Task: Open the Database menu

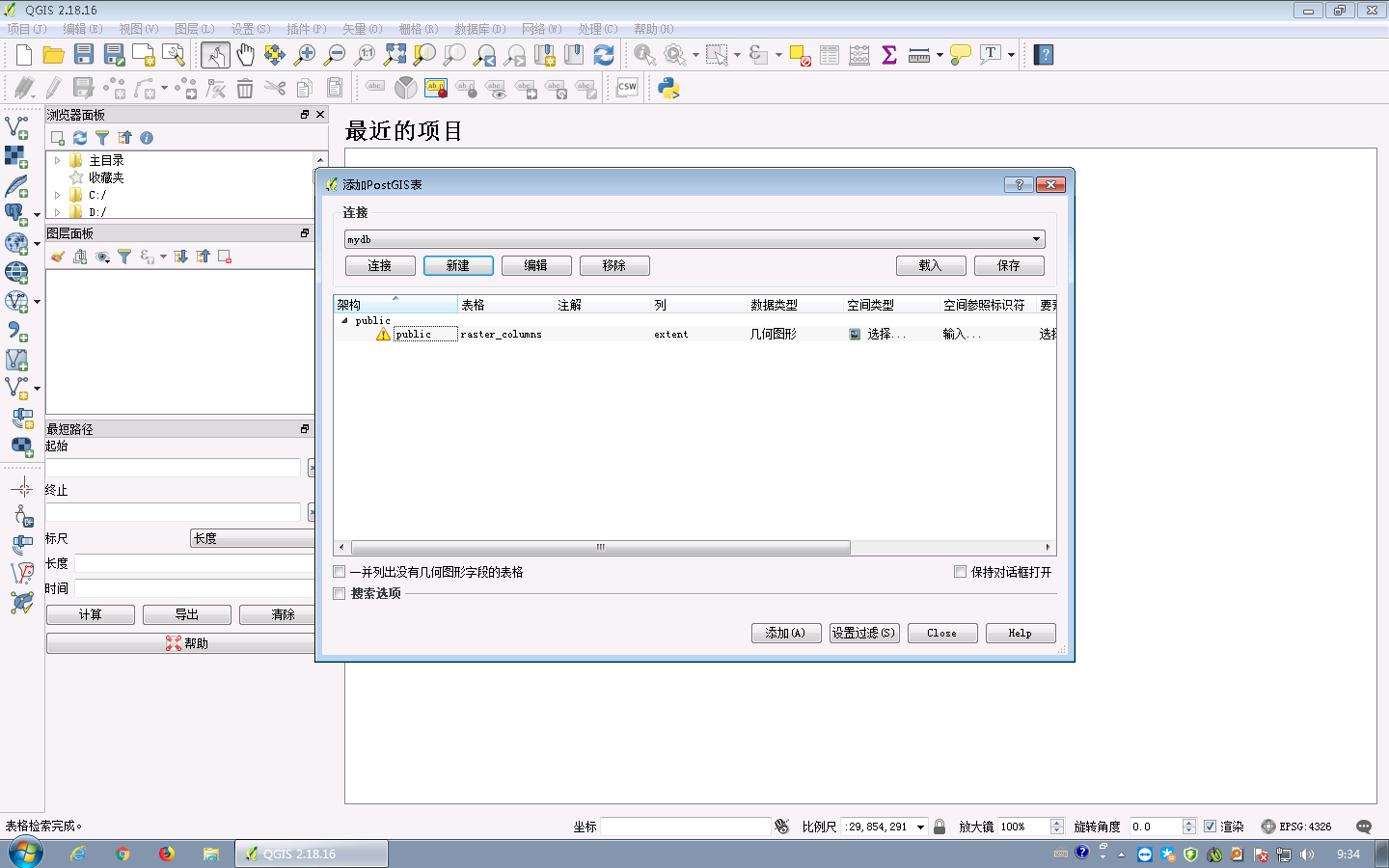Action: (x=480, y=29)
